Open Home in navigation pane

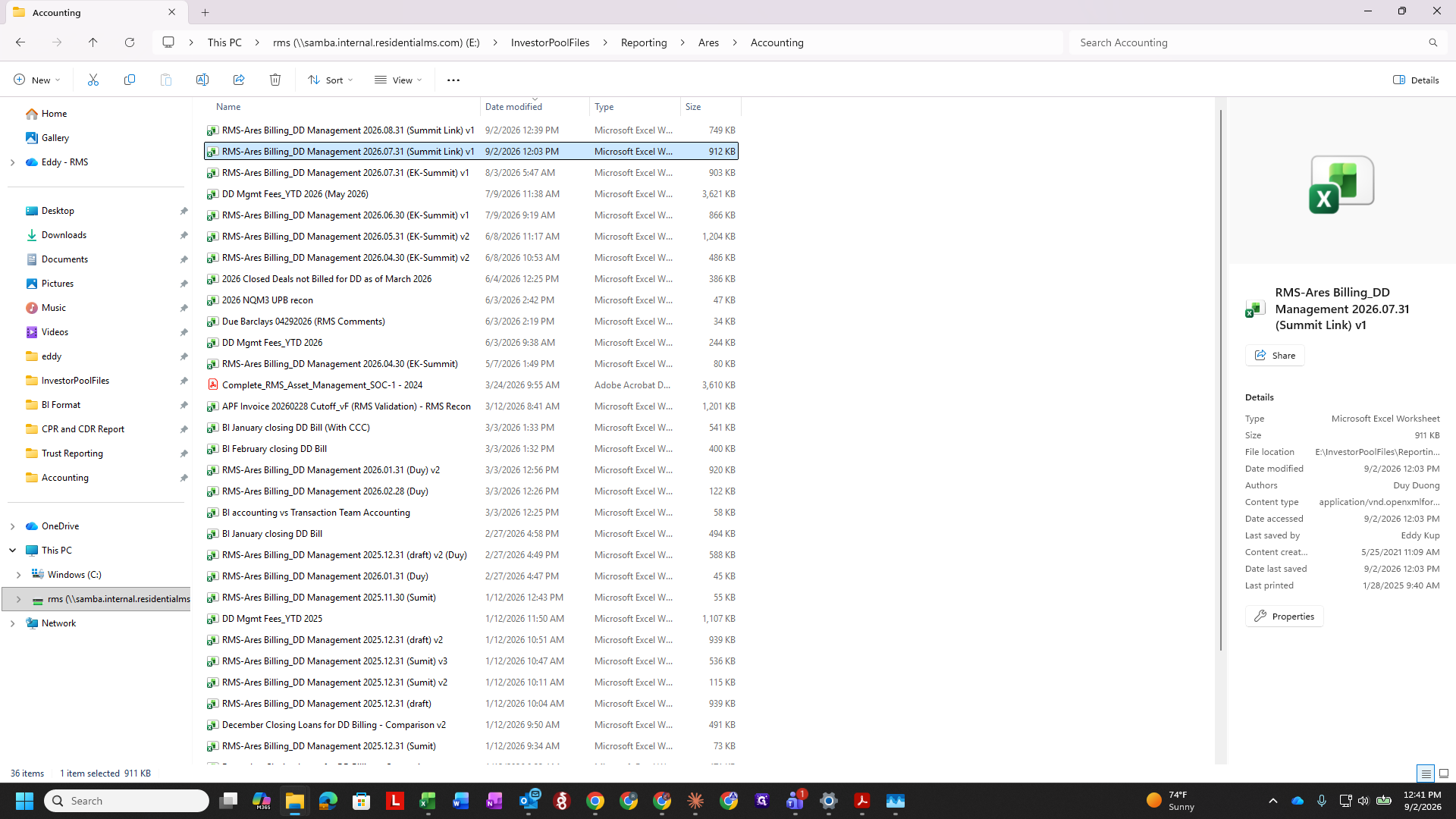[x=54, y=114]
